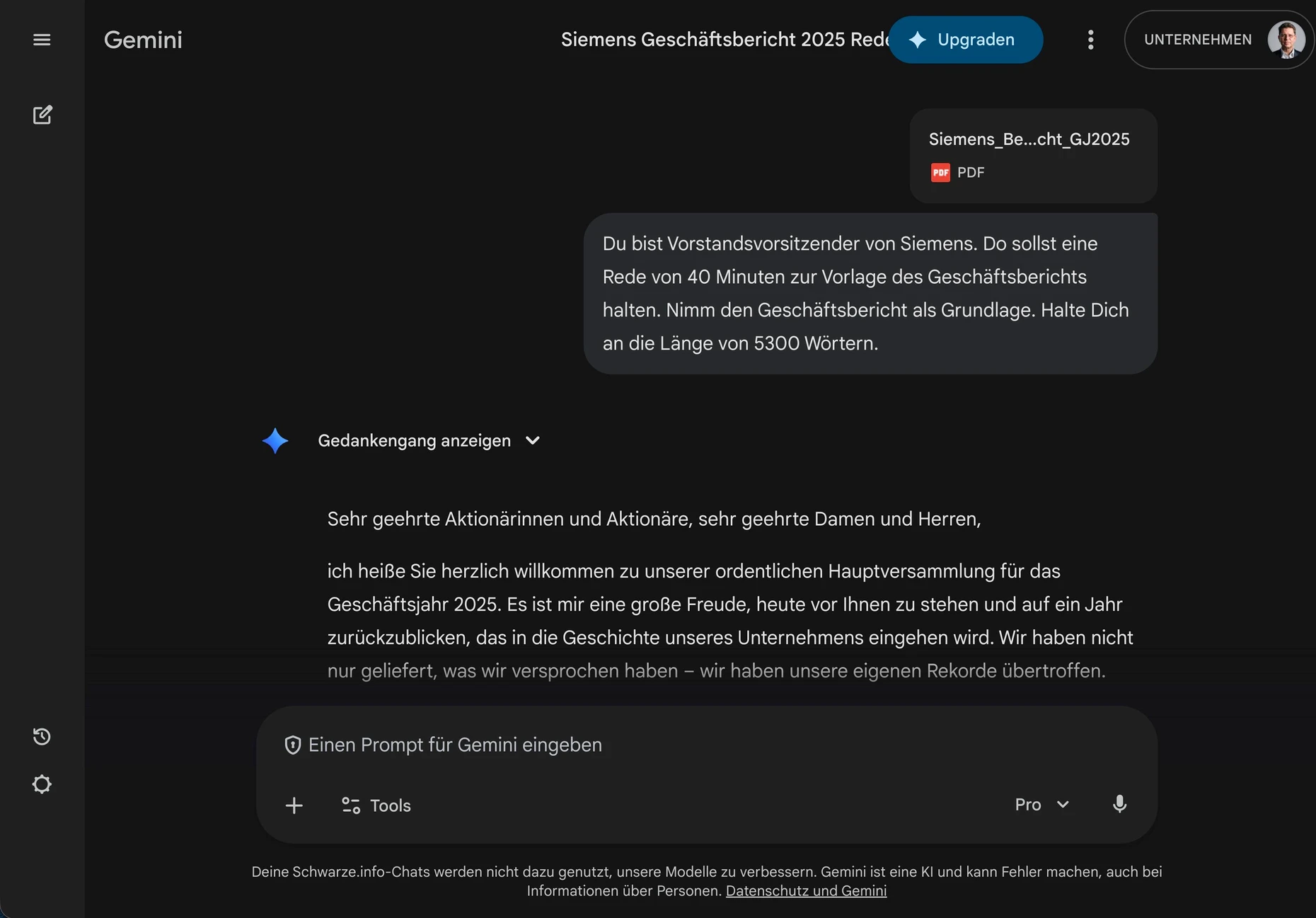Open the Tools menu in prompt box

[x=376, y=805]
